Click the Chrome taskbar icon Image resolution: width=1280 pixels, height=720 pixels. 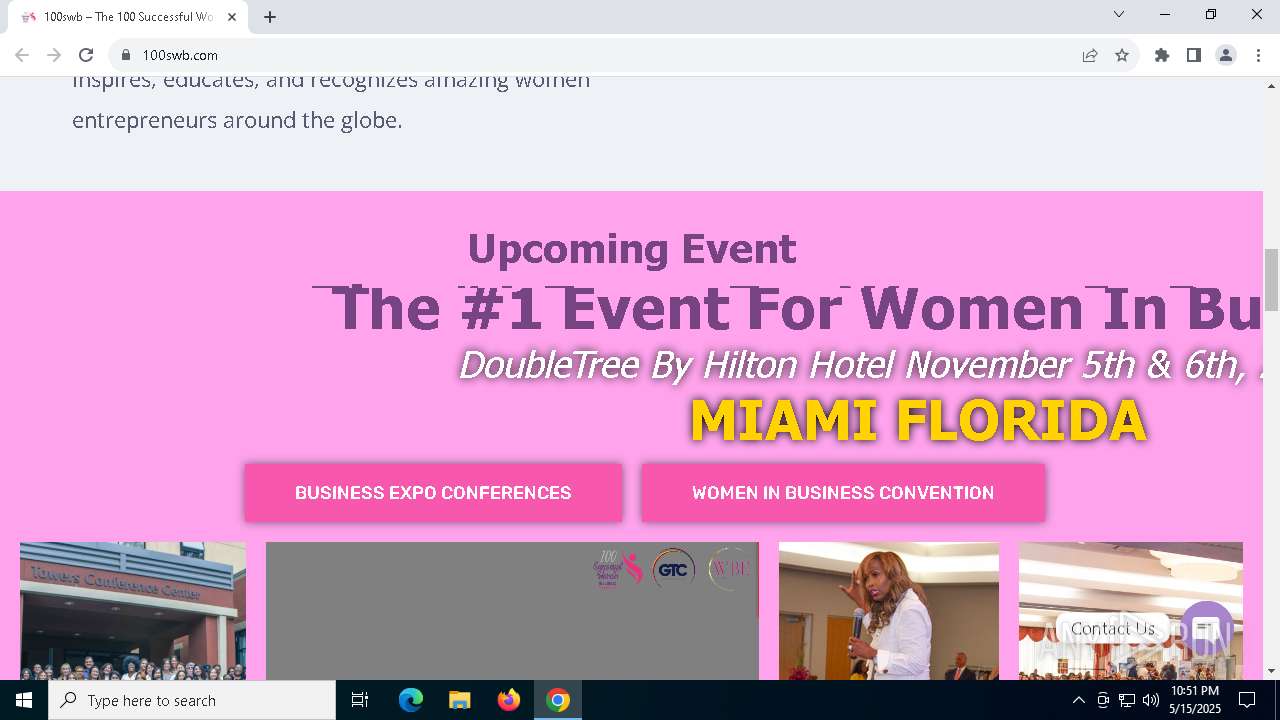point(558,700)
